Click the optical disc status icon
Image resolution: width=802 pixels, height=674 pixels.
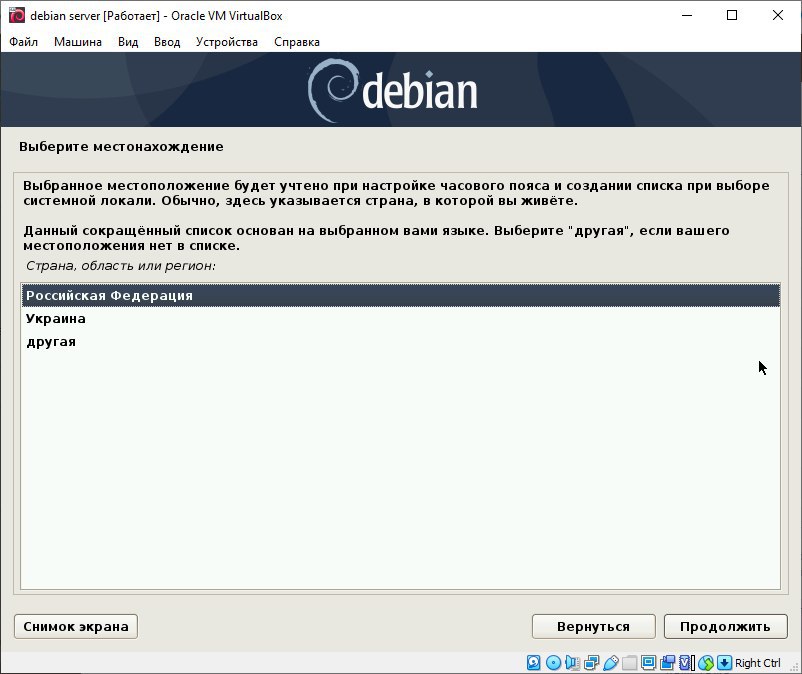[553, 663]
